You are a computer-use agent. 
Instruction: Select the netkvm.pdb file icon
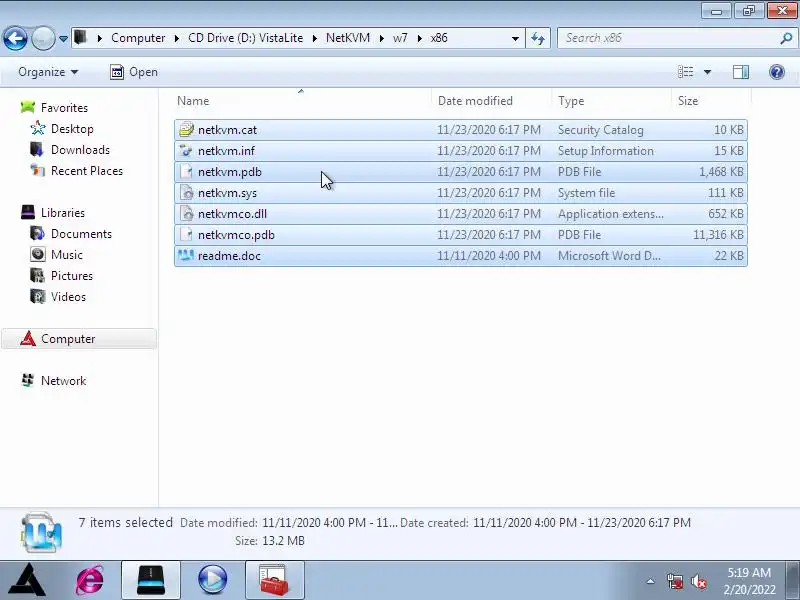(186, 171)
